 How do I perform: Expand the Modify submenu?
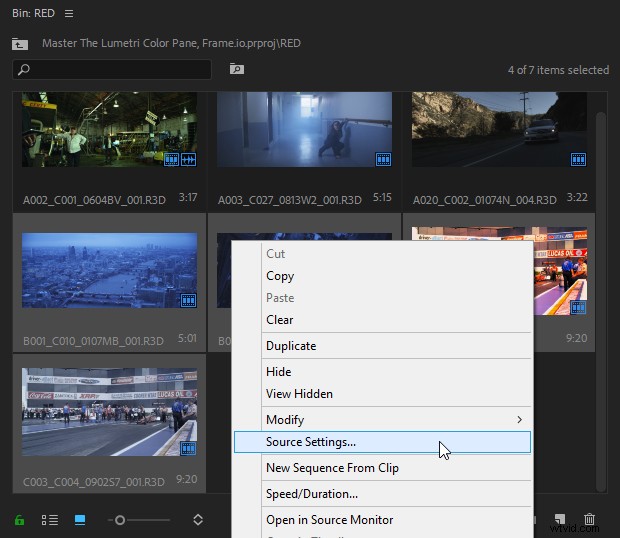point(382,420)
